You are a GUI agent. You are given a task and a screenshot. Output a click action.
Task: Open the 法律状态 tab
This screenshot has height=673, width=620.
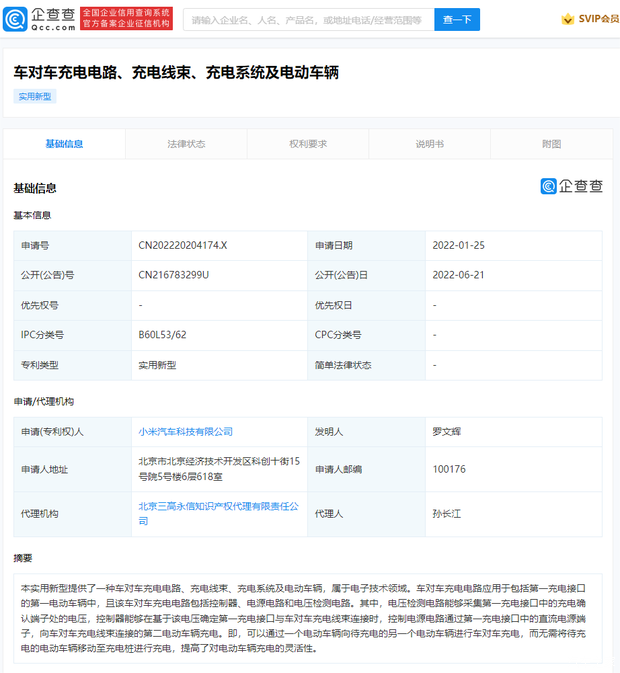click(x=186, y=144)
